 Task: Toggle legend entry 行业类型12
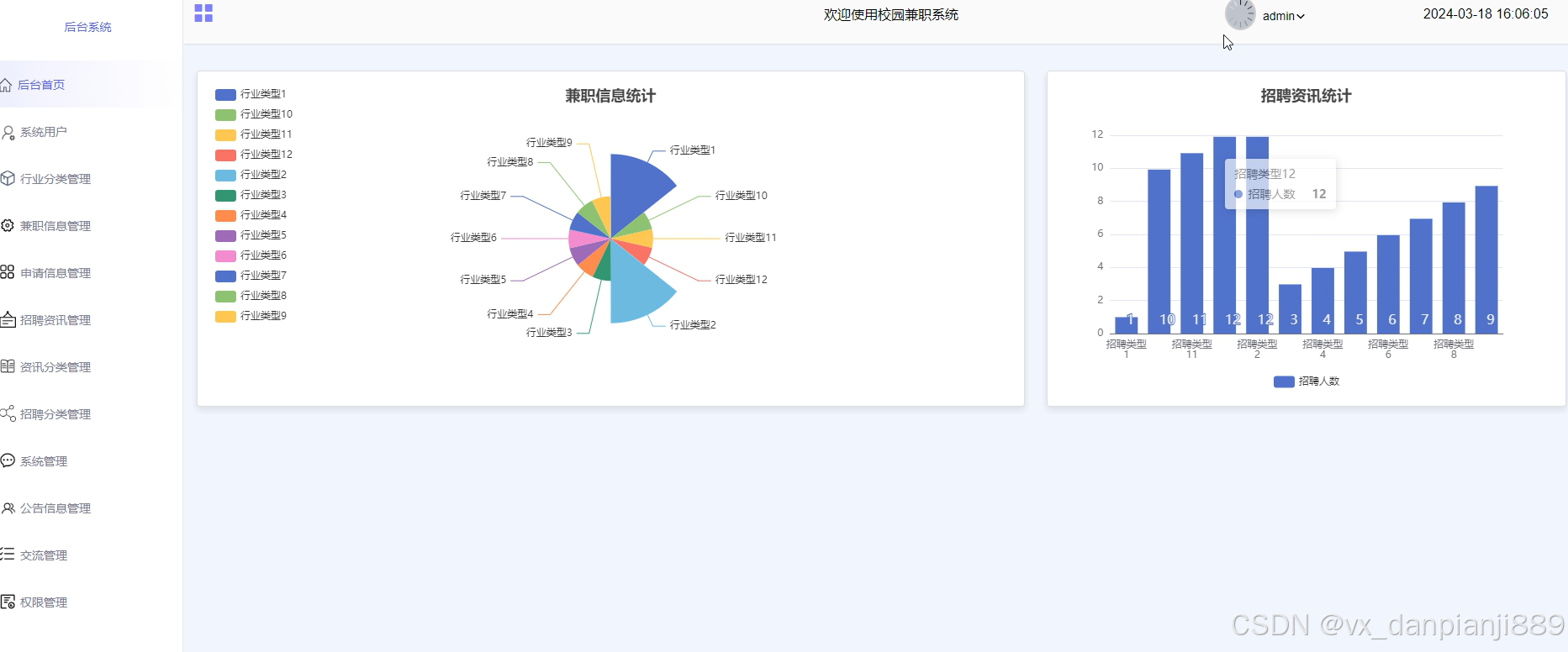point(254,155)
